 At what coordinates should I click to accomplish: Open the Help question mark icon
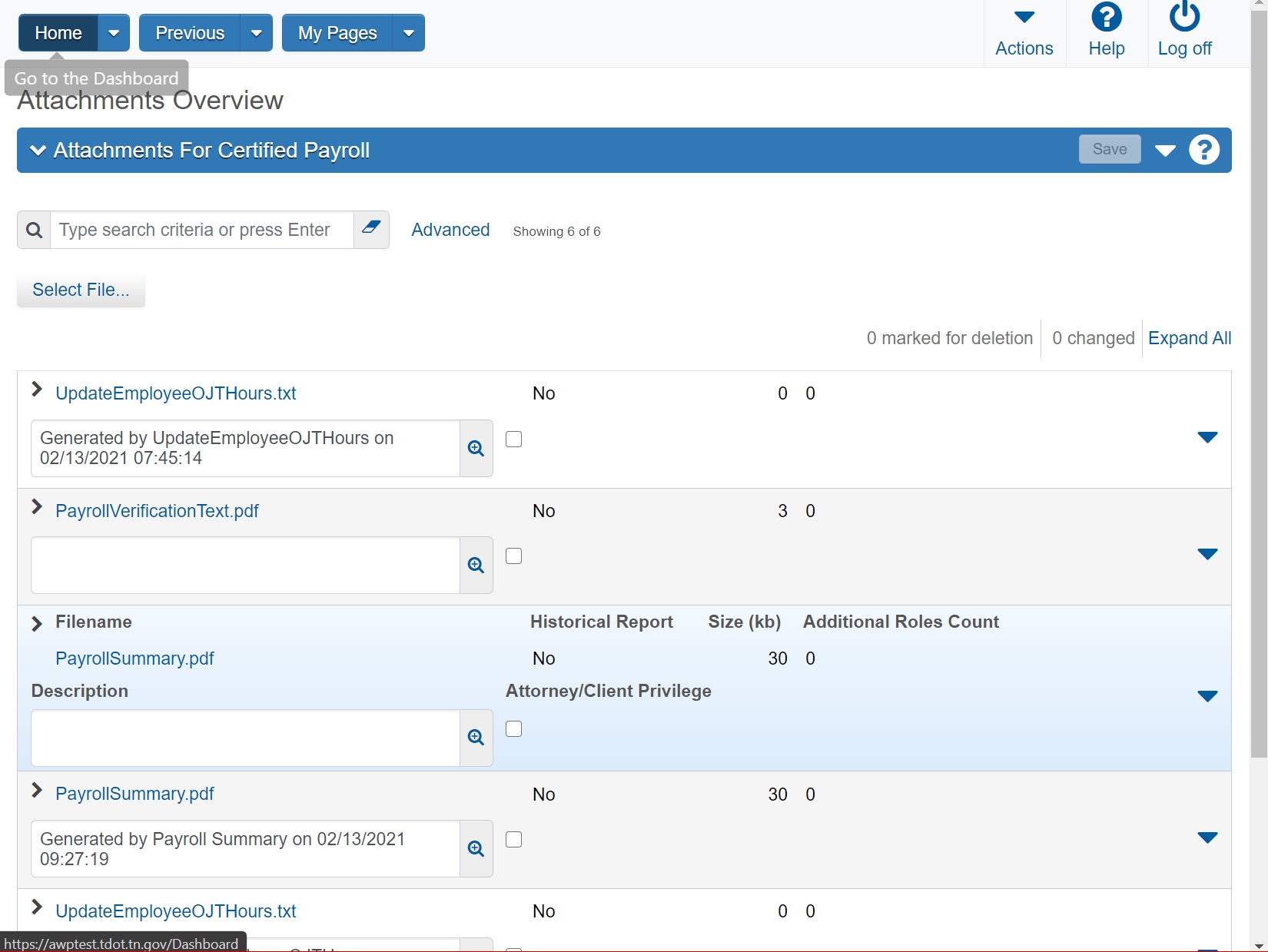pos(1107,17)
